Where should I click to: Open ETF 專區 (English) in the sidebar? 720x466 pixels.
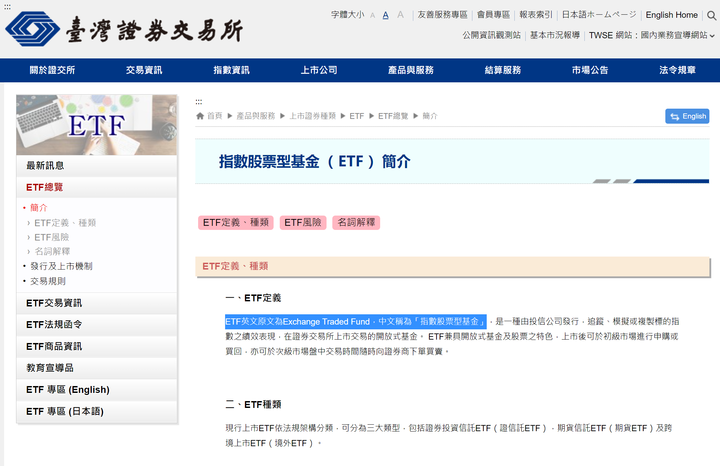point(96,390)
